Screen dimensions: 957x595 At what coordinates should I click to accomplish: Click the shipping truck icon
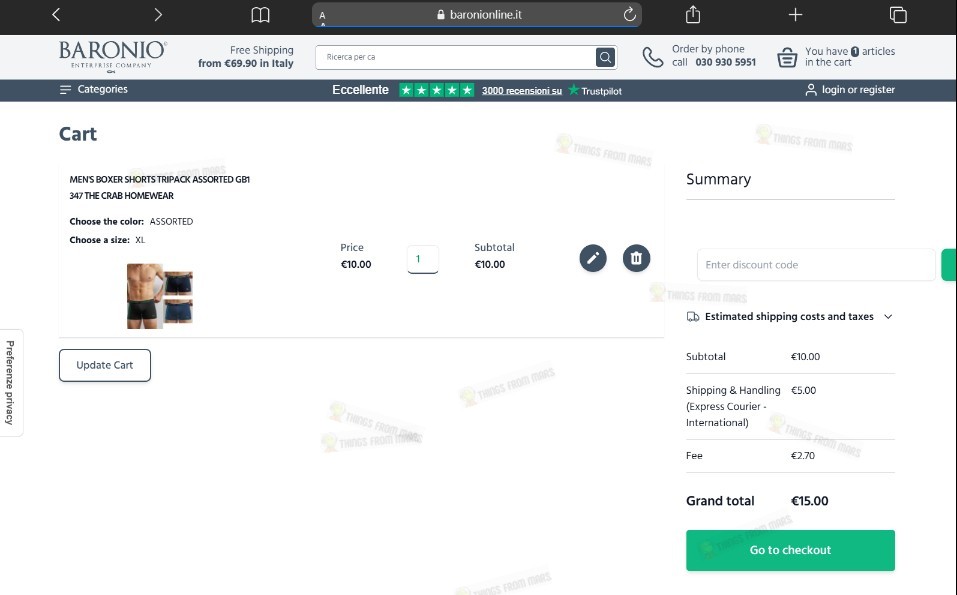click(x=693, y=317)
